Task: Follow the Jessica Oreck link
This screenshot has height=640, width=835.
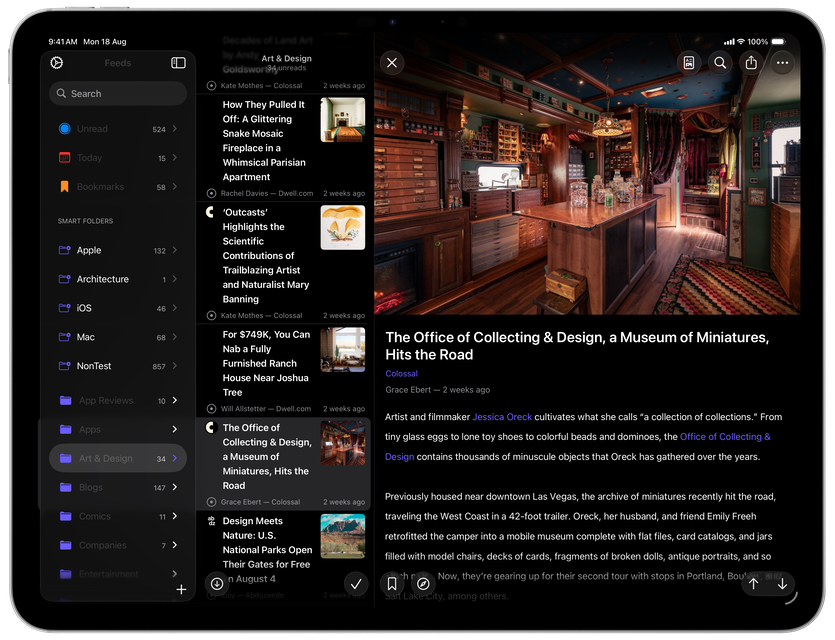Action: [502, 417]
